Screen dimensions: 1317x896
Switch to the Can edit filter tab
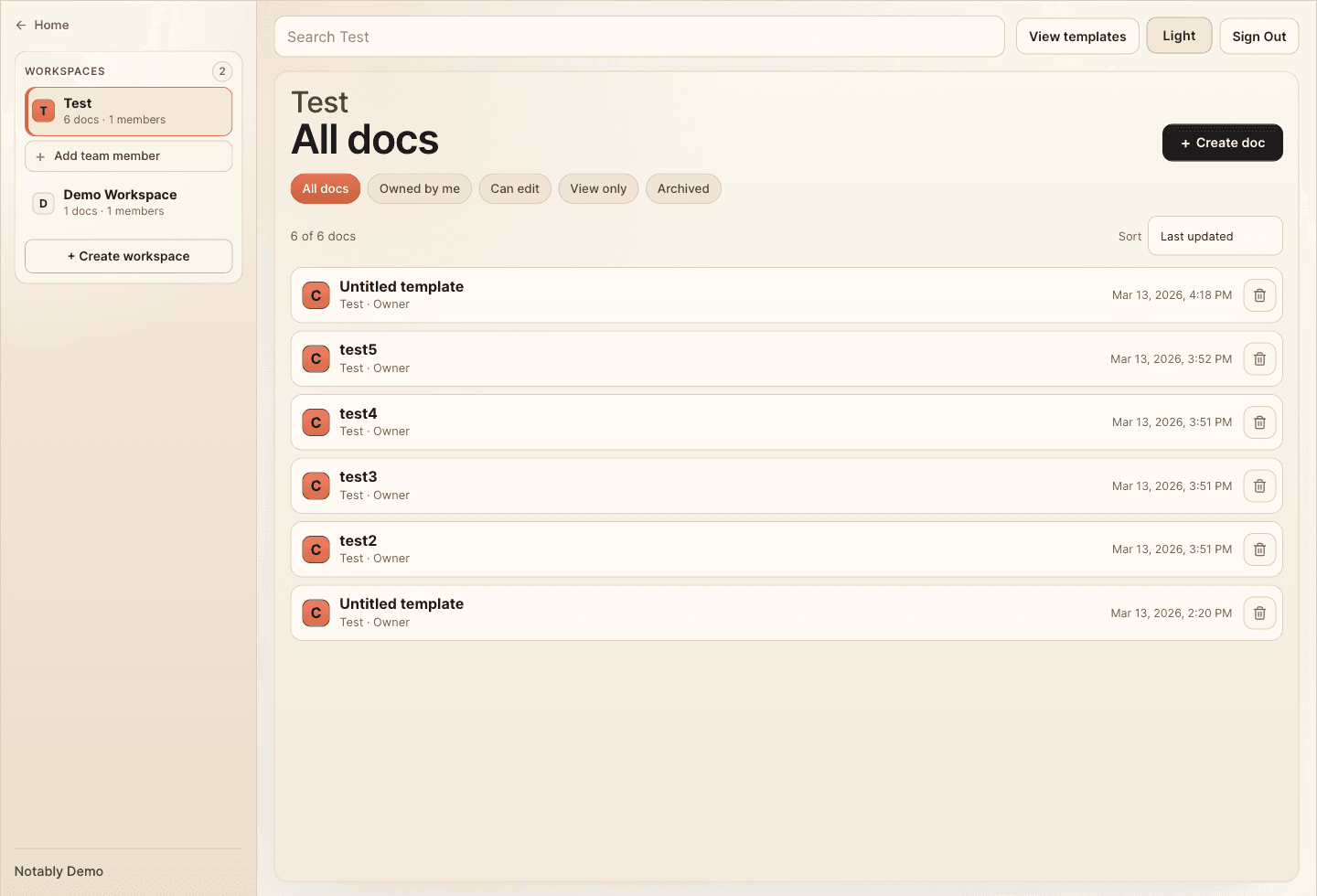tap(515, 188)
